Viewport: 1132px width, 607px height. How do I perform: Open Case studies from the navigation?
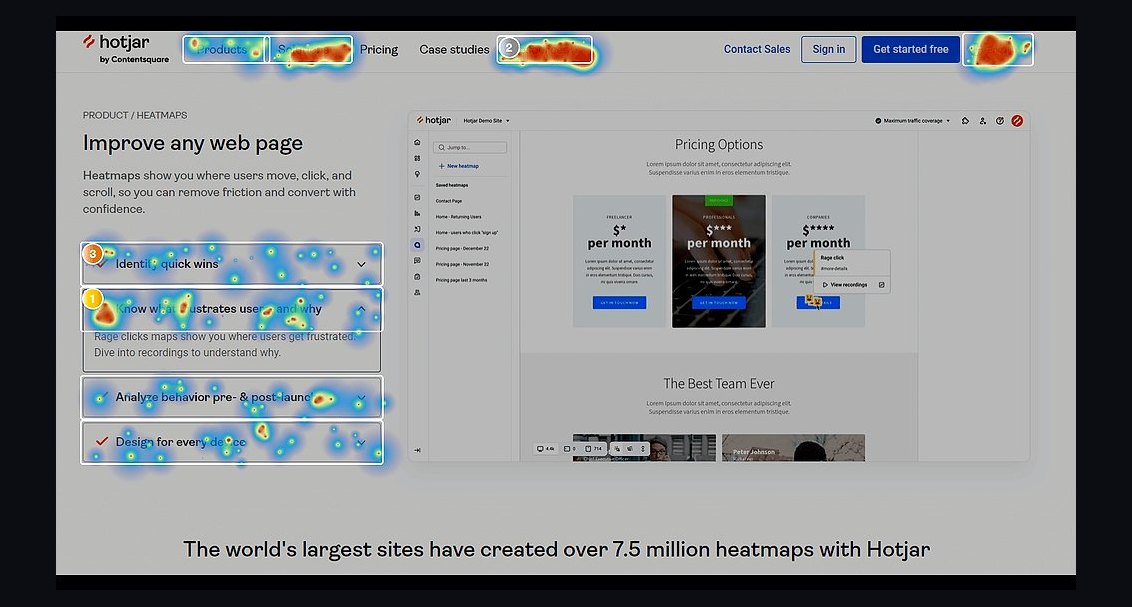[x=454, y=49]
